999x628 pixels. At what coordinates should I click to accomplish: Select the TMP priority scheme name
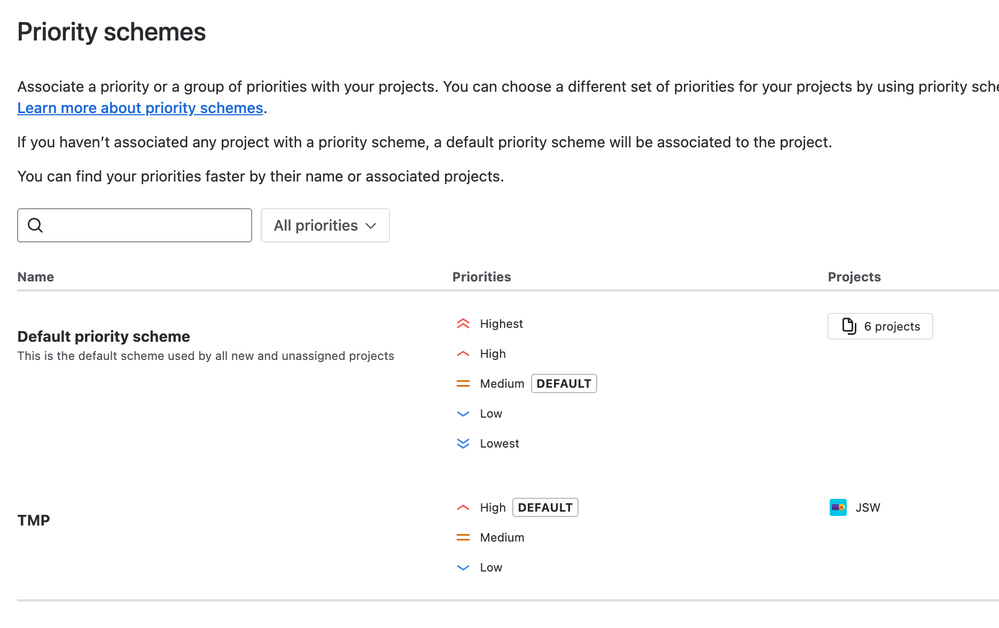[34, 520]
